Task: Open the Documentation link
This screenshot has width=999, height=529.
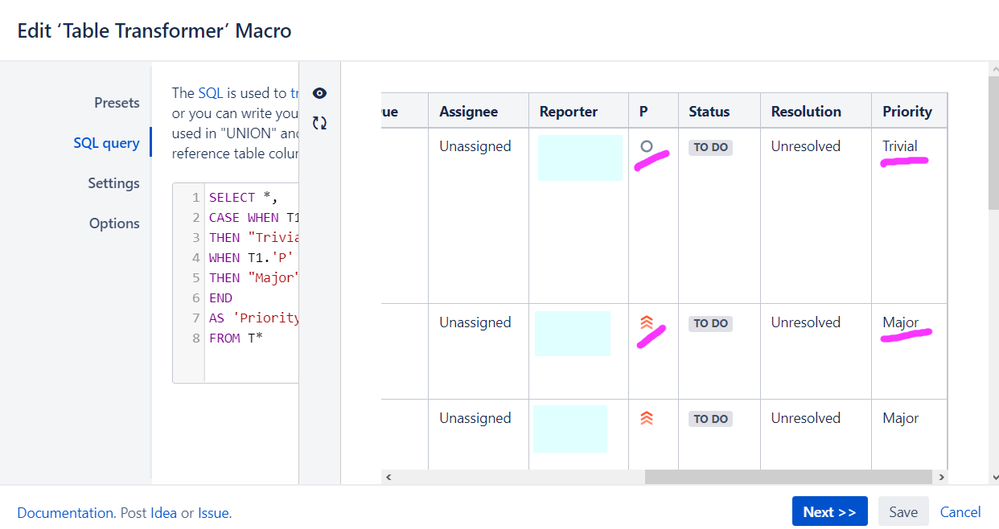Action: [65, 513]
